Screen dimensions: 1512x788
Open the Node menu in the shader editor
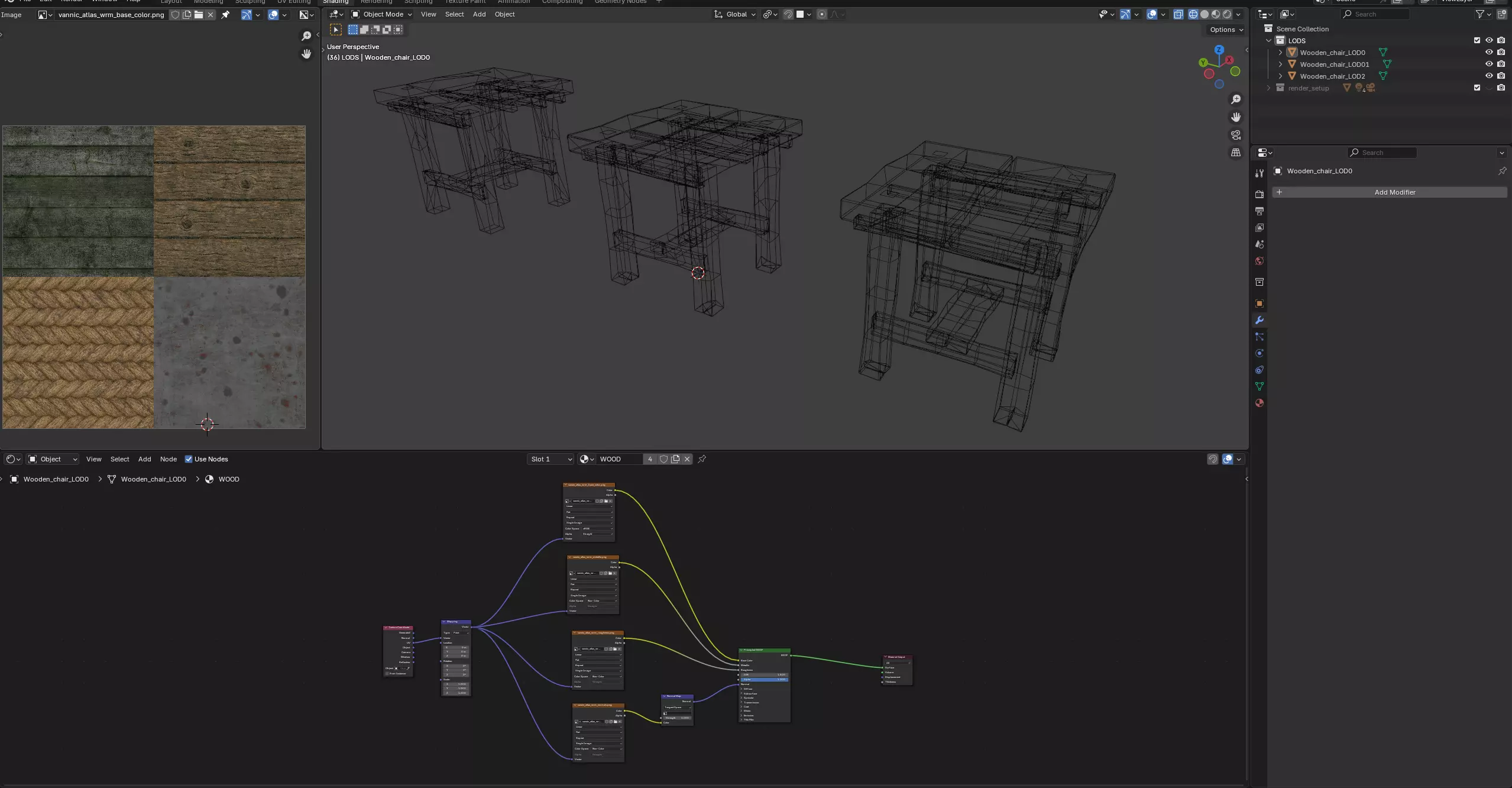tap(168, 459)
